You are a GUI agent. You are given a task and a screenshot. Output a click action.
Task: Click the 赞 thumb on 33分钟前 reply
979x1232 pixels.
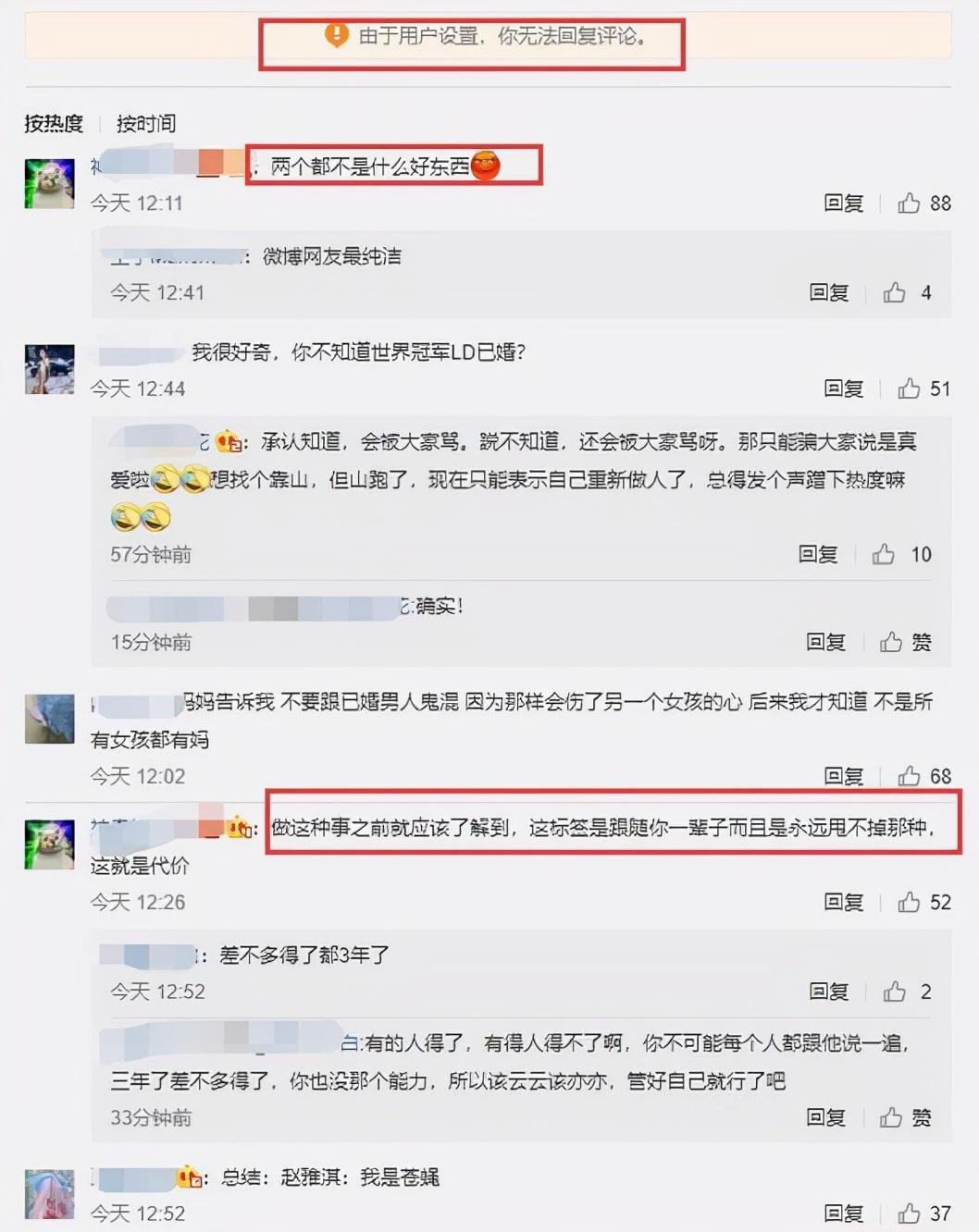890,1117
